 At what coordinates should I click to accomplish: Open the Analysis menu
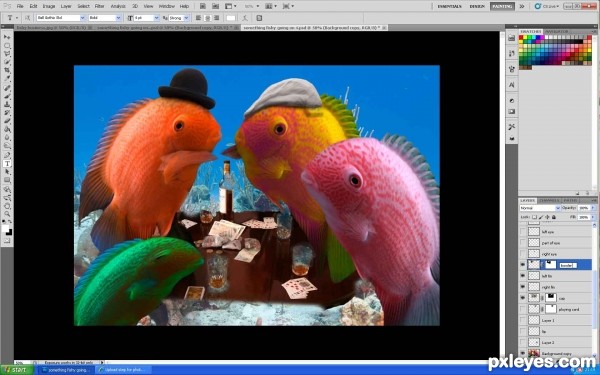(x=118, y=6)
